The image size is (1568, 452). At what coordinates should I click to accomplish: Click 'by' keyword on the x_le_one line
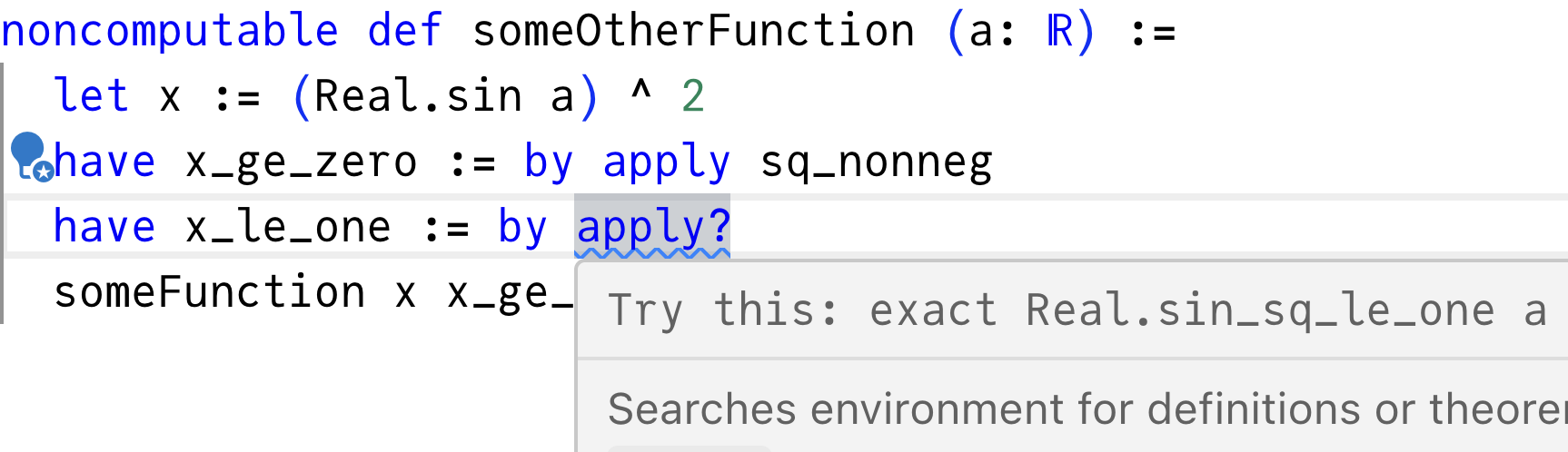click(x=522, y=228)
